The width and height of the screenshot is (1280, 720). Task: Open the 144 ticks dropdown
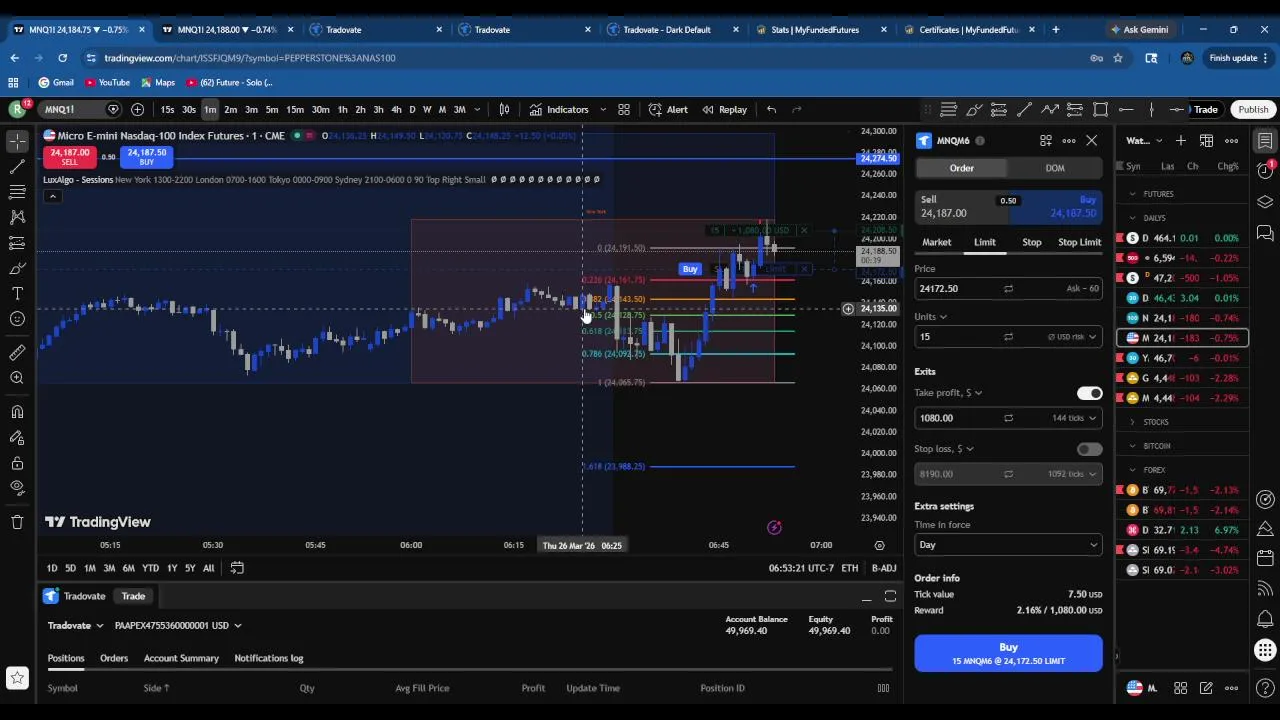pos(1072,418)
